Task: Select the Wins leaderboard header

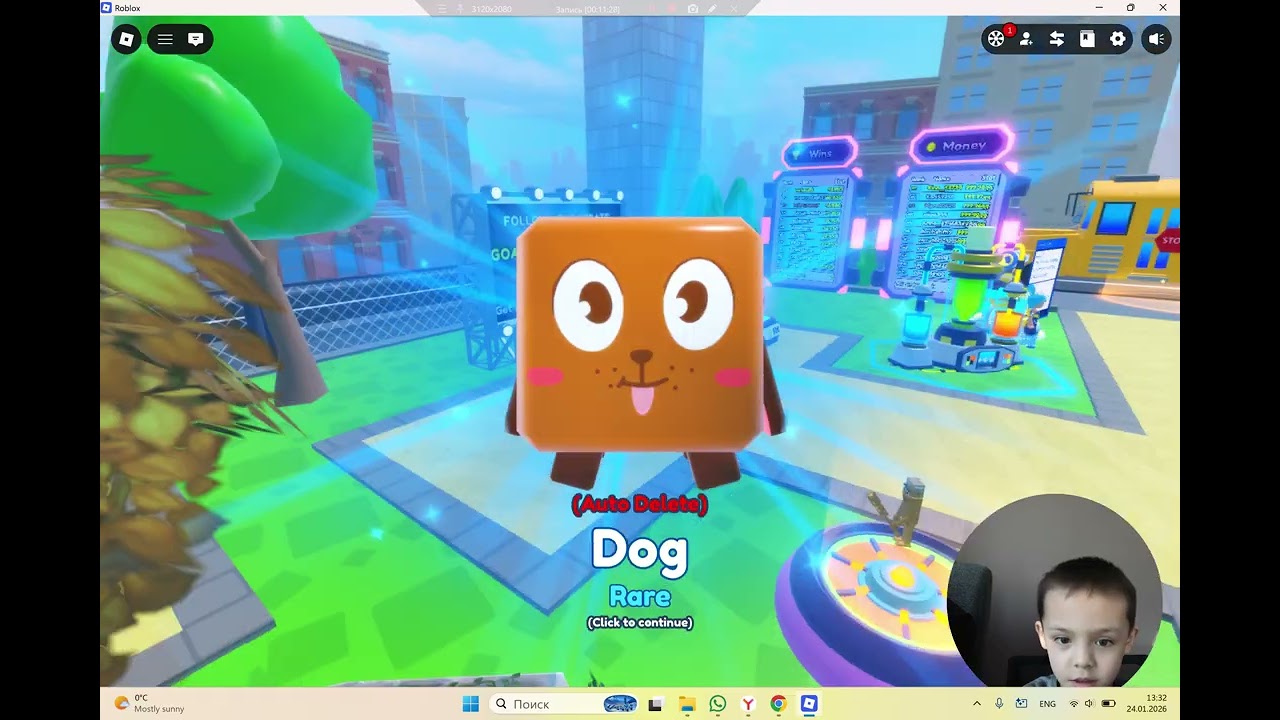Action: 820,153
